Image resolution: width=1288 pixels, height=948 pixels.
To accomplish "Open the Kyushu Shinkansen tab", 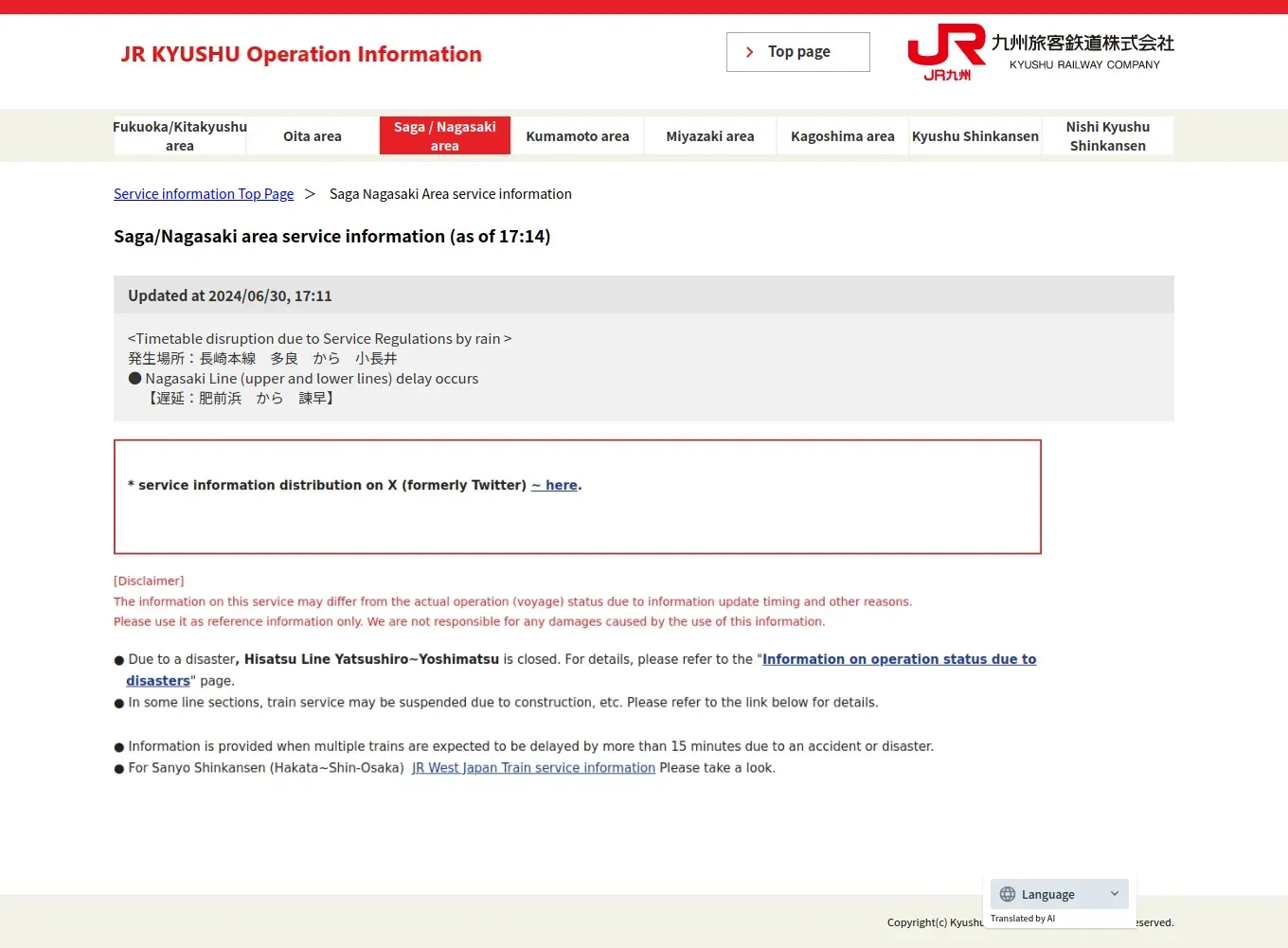I will pyautogui.click(x=975, y=135).
